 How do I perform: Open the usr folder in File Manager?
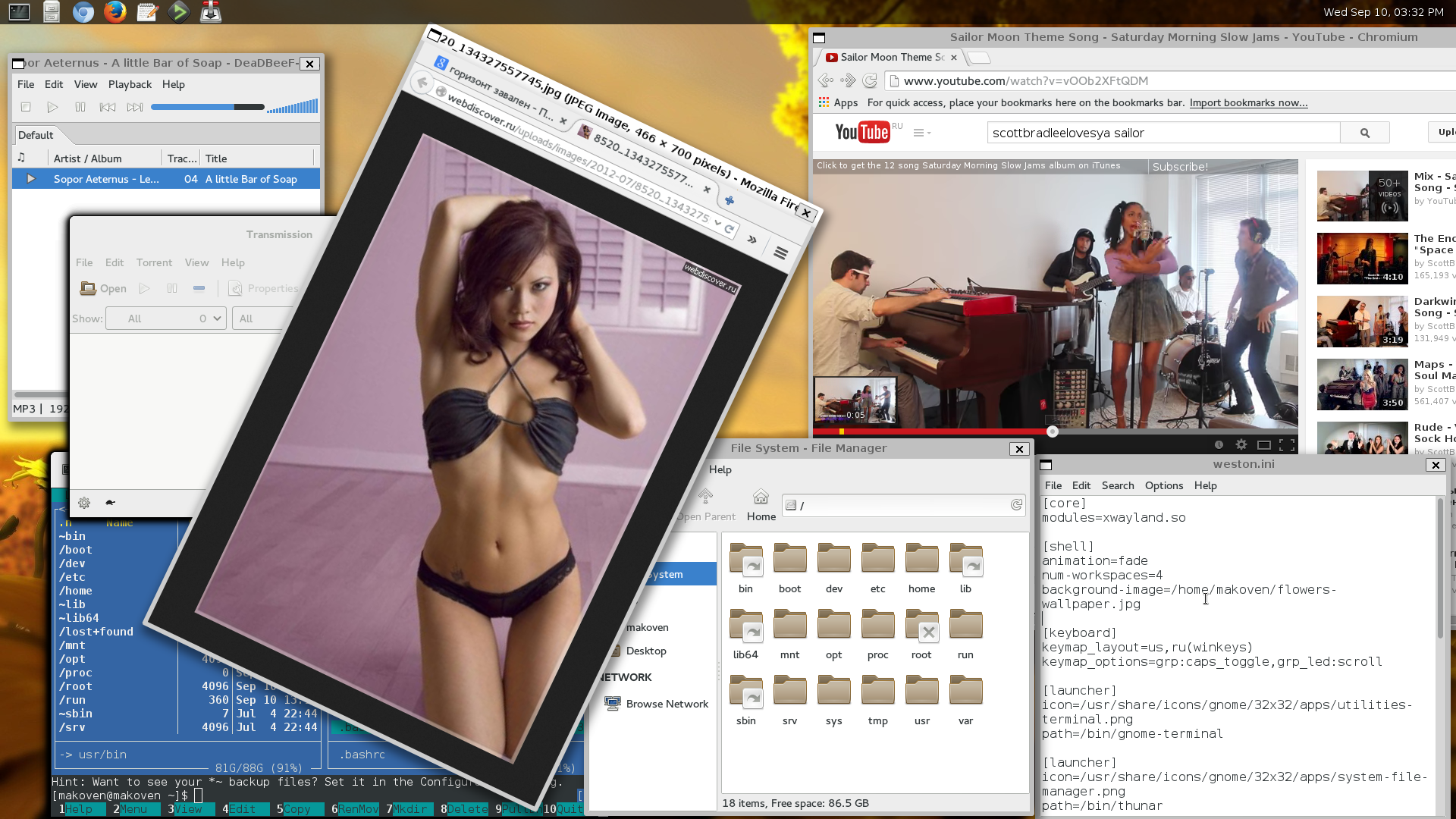point(921,701)
